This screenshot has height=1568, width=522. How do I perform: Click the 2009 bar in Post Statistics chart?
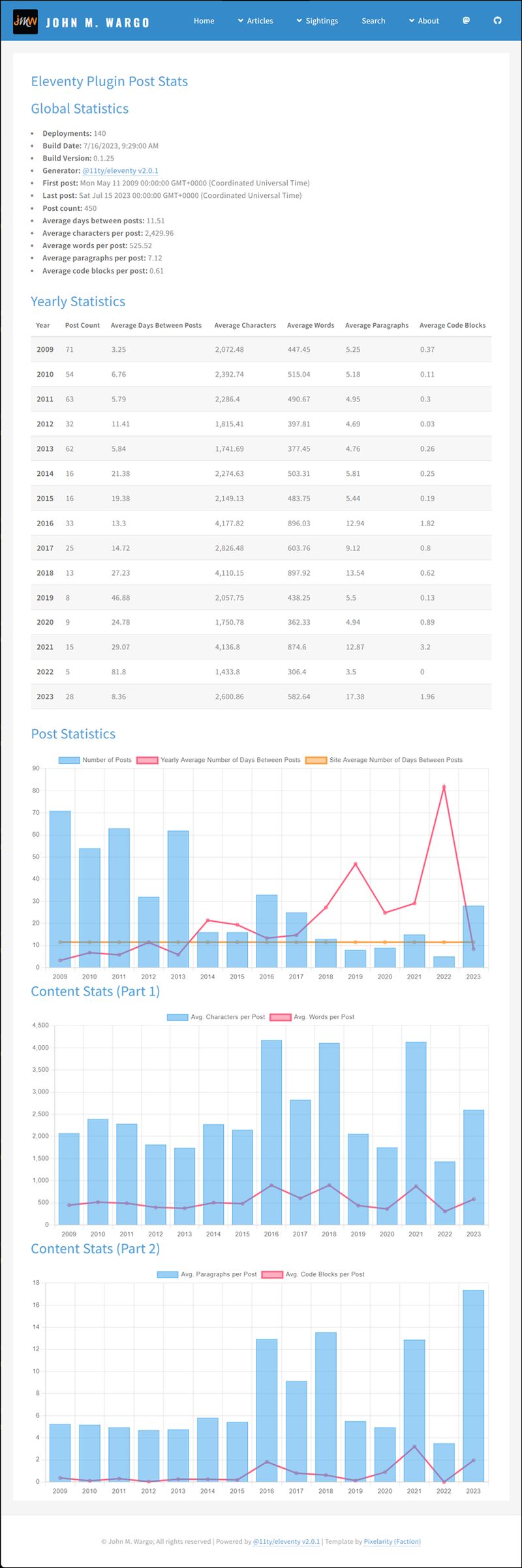pos(60,889)
